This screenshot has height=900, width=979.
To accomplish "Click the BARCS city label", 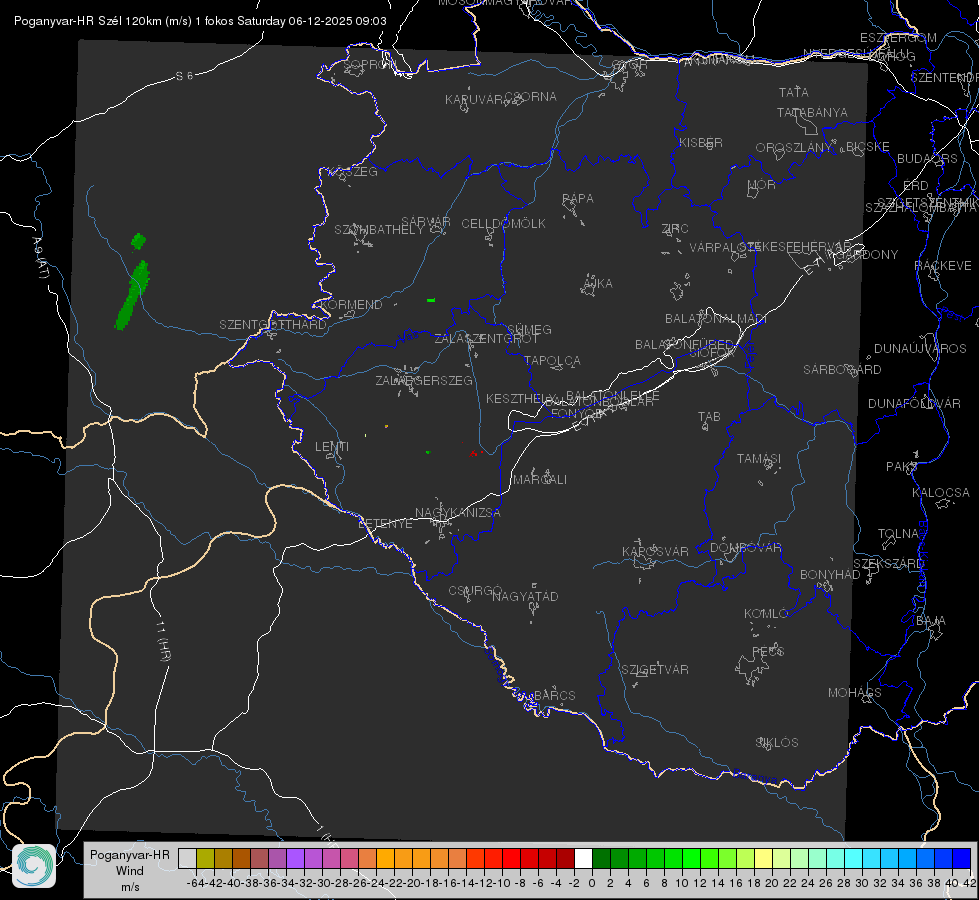I will point(554,695).
